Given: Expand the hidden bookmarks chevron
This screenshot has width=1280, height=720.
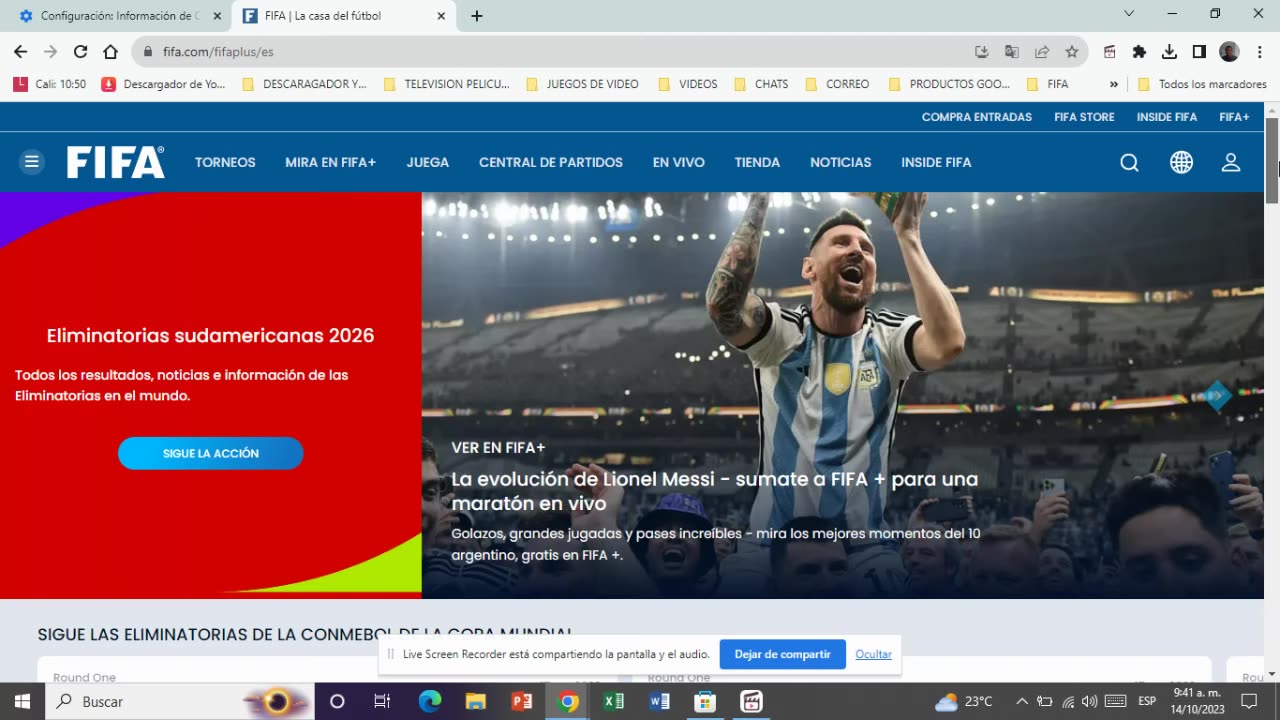Looking at the screenshot, I should 1114,84.
